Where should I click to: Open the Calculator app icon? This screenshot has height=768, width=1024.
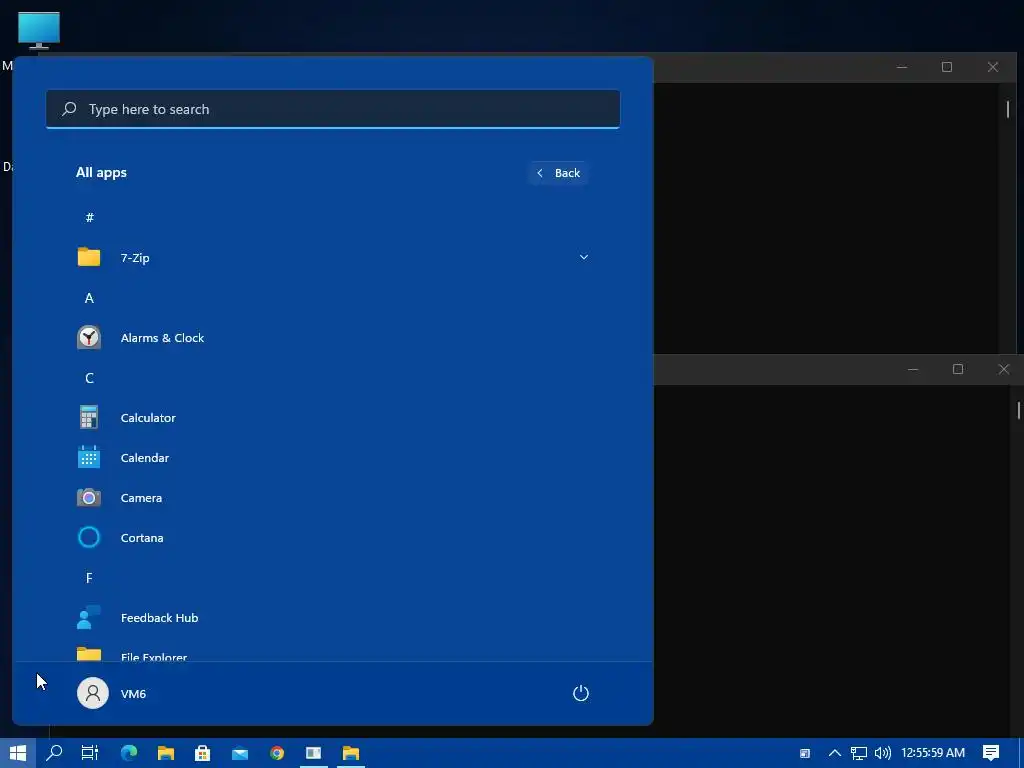tap(89, 417)
